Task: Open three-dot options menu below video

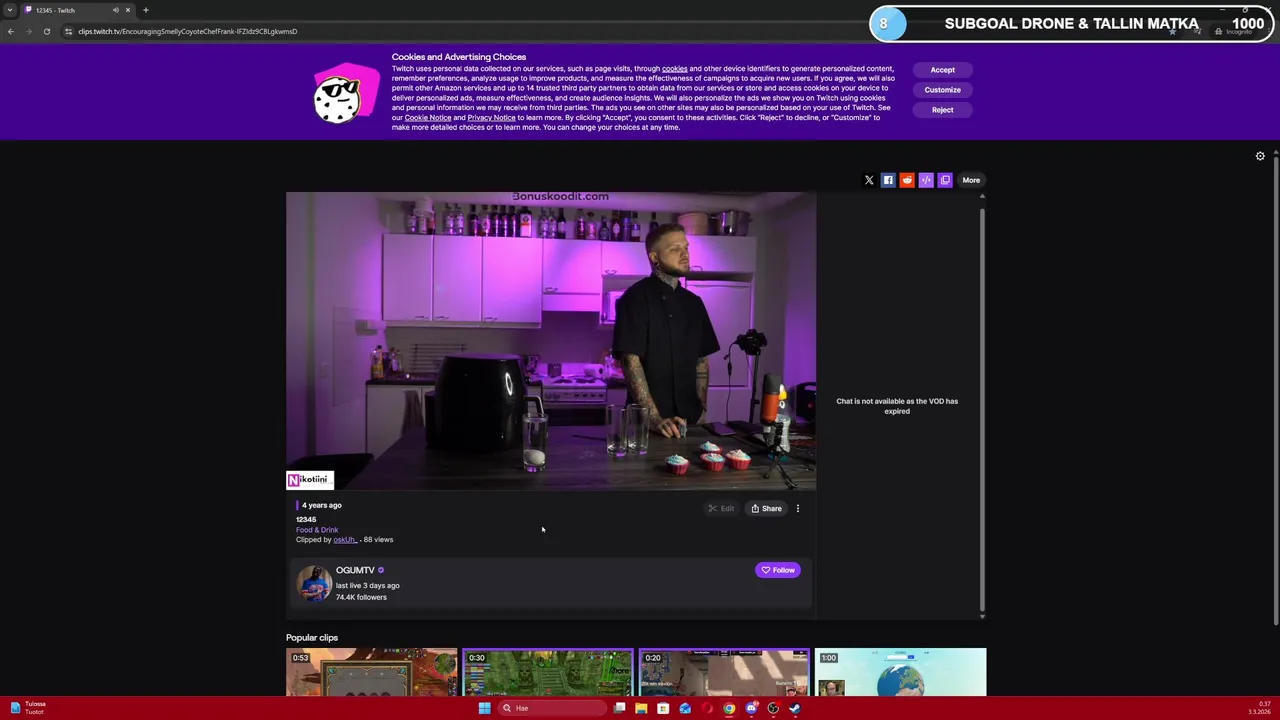Action: (797, 509)
